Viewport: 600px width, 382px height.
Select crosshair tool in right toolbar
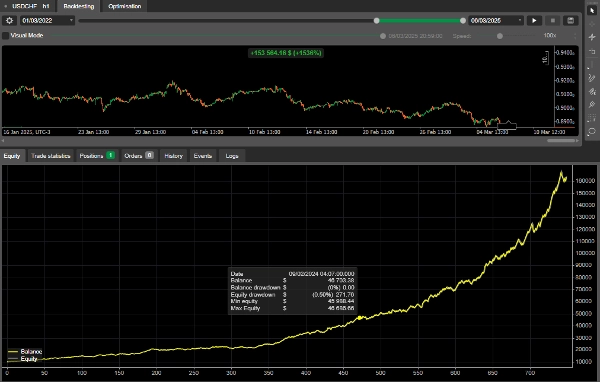coord(592,24)
